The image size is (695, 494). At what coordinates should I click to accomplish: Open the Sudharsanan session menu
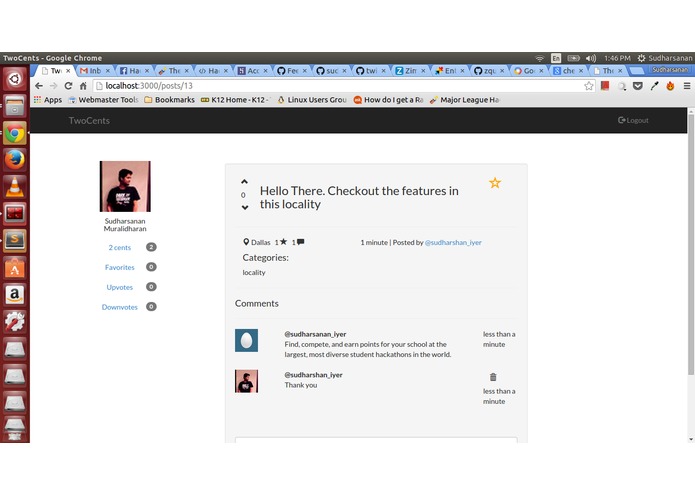click(665, 58)
